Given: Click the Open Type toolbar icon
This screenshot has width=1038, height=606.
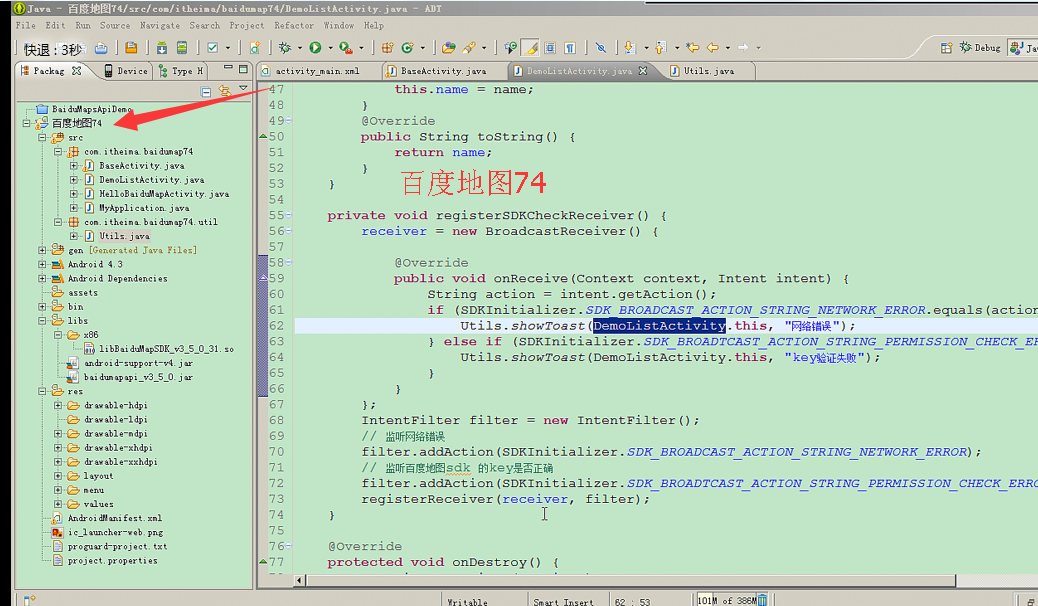Looking at the screenshot, I should [449, 48].
